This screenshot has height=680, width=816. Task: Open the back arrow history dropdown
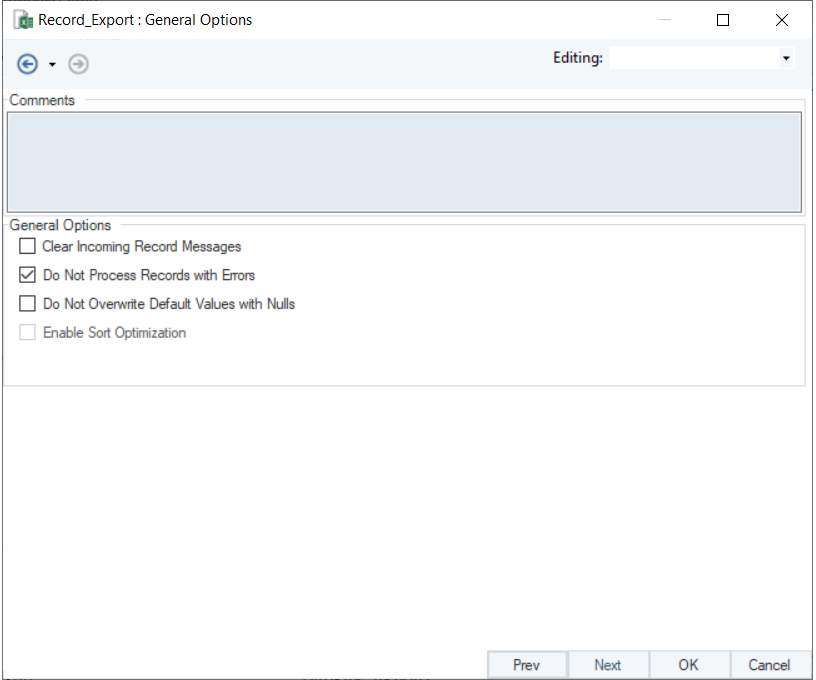pos(52,65)
